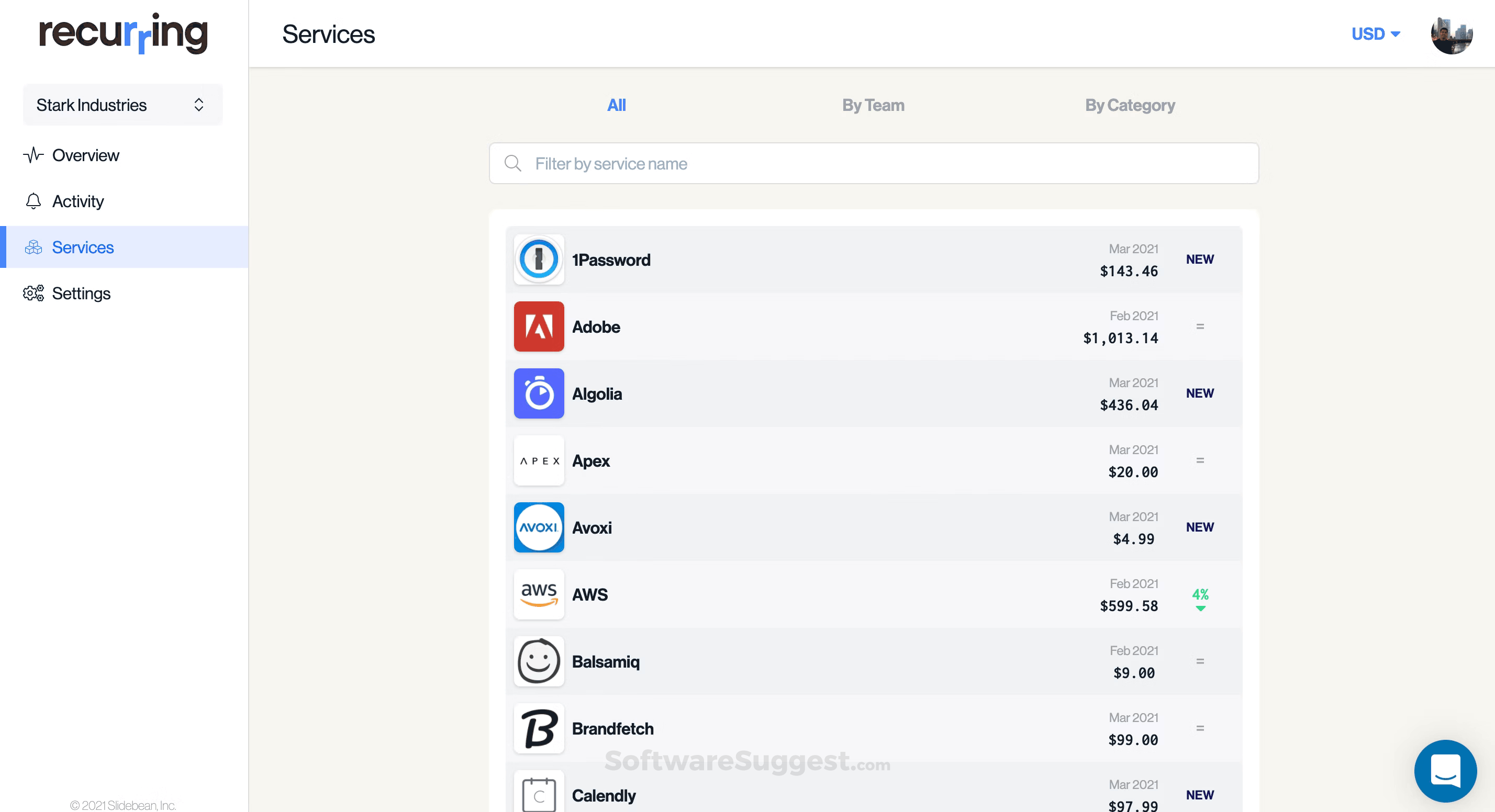Viewport: 1495px width, 812px height.
Task: Select the Services cube icon
Action: coord(33,247)
